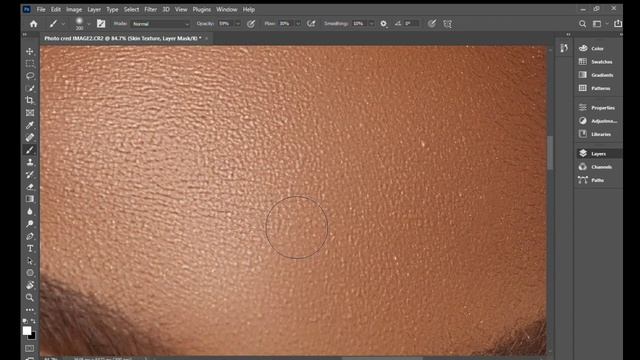This screenshot has width=640, height=360.
Task: Open the painting Mode dropdown set to Normal
Action: [160, 24]
